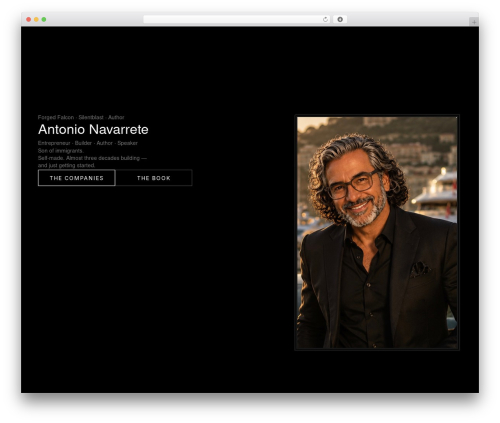Reload the page using the refresh icon
This screenshot has width=500, height=423.
pyautogui.click(x=325, y=19)
